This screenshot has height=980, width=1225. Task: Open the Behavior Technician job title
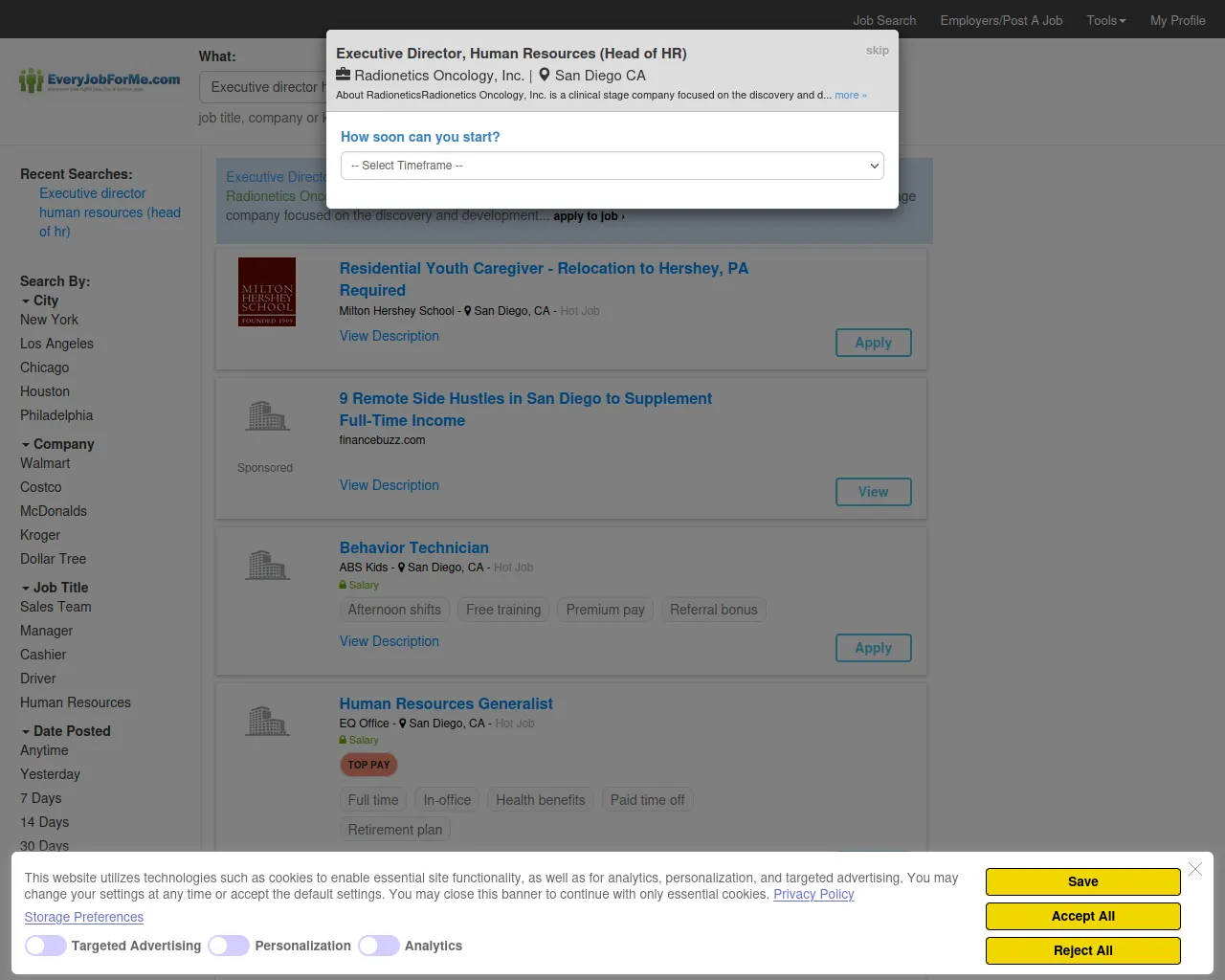point(414,547)
